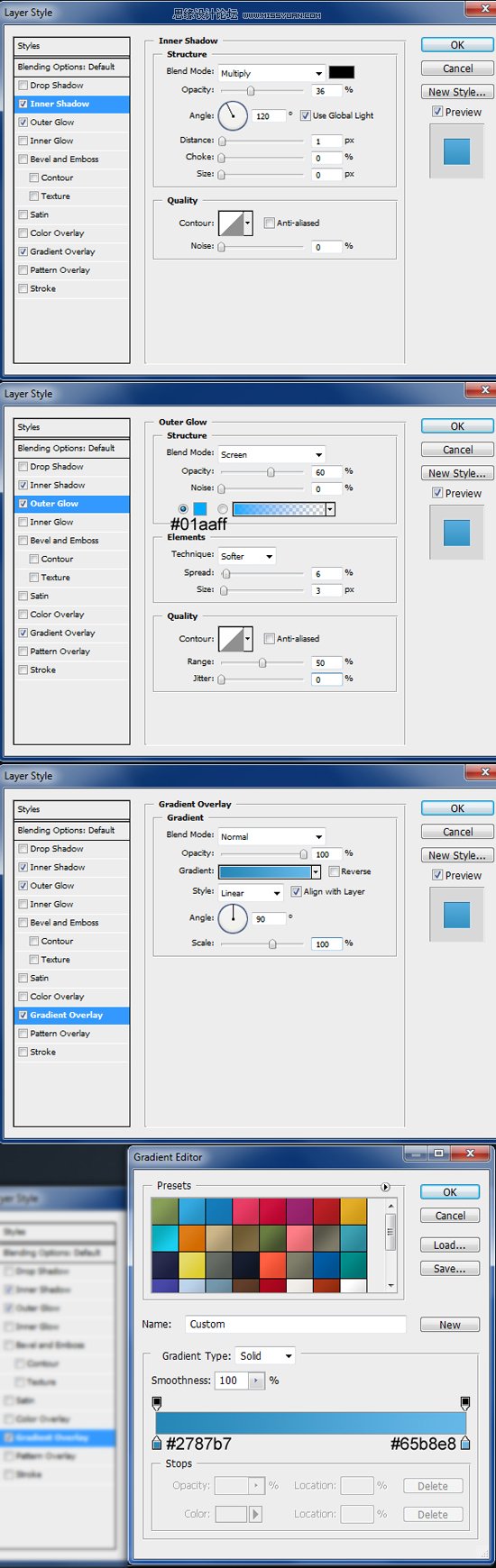Image resolution: width=496 pixels, height=1568 pixels.
Task: Select the #2787b7 color stop
Action: click(157, 1444)
